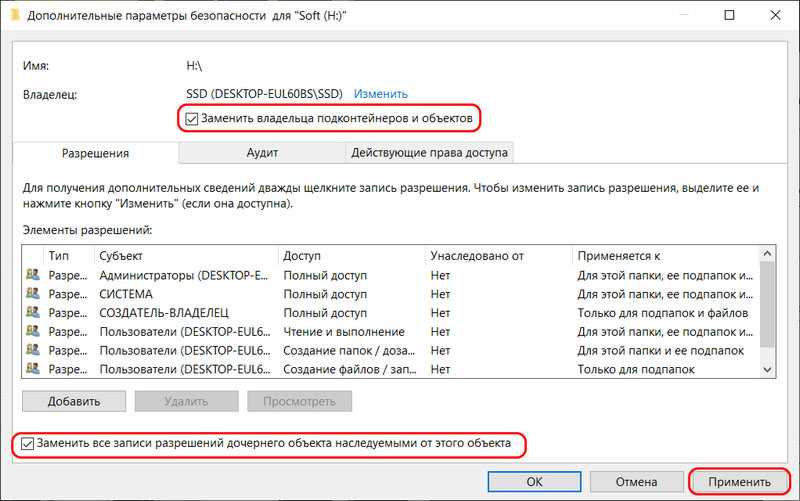Click the Применить button
Viewport: 800px width, 501px height.
(x=740, y=481)
